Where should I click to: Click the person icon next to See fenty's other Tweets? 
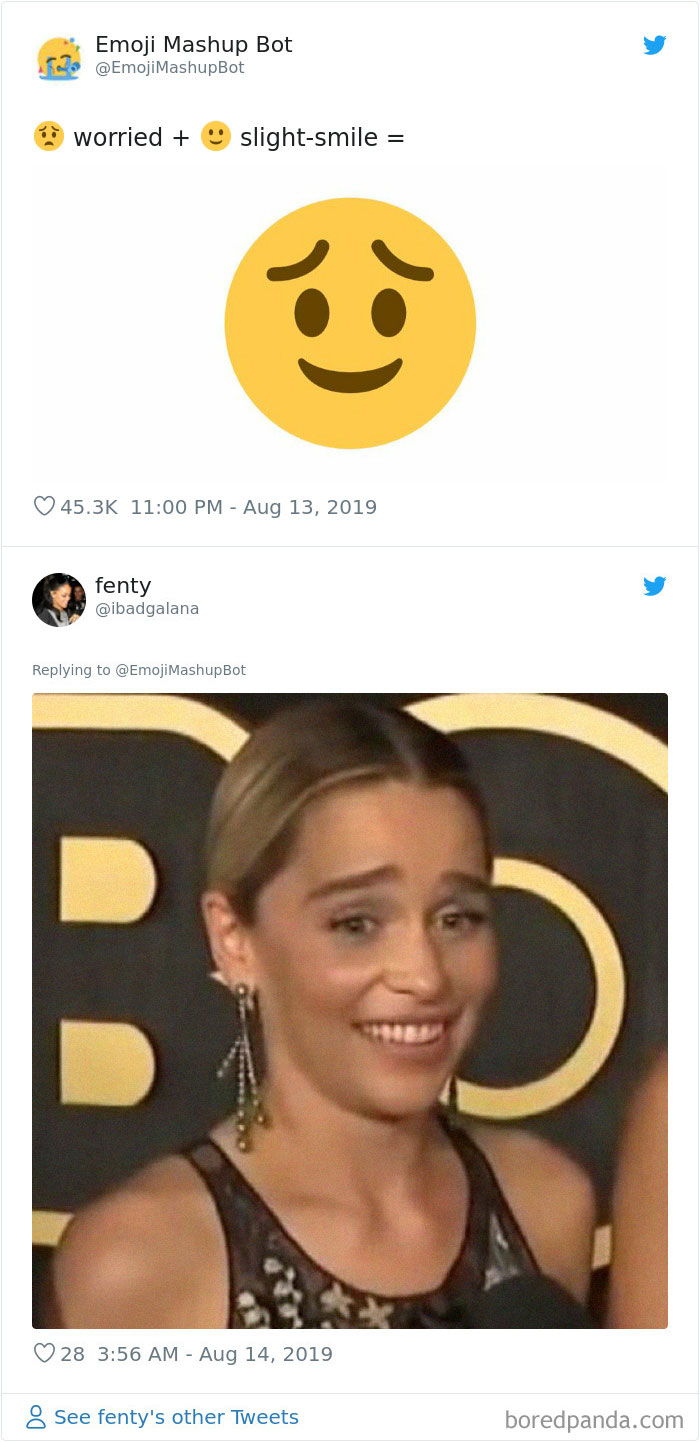pyautogui.click(x=38, y=1417)
